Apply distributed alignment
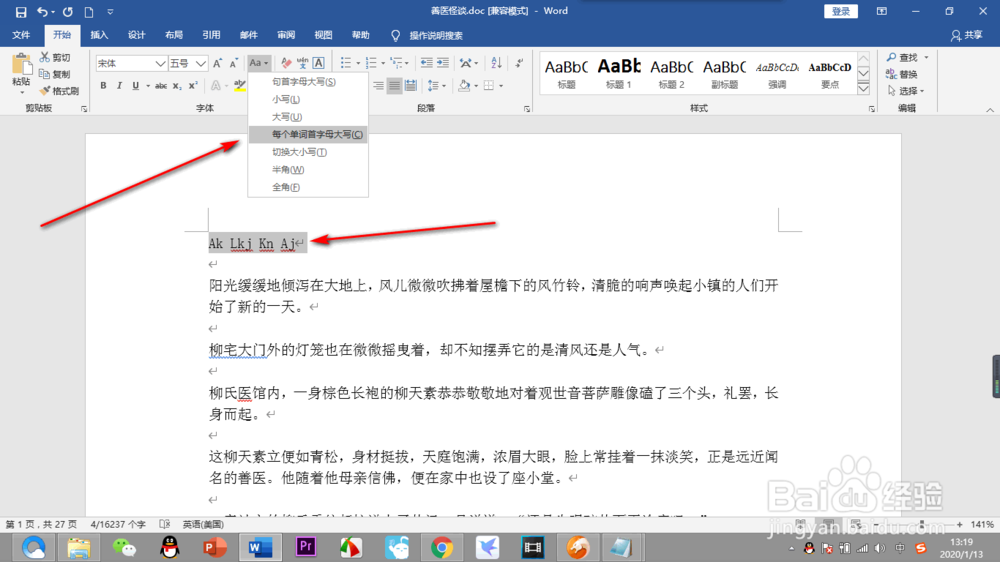 411,85
